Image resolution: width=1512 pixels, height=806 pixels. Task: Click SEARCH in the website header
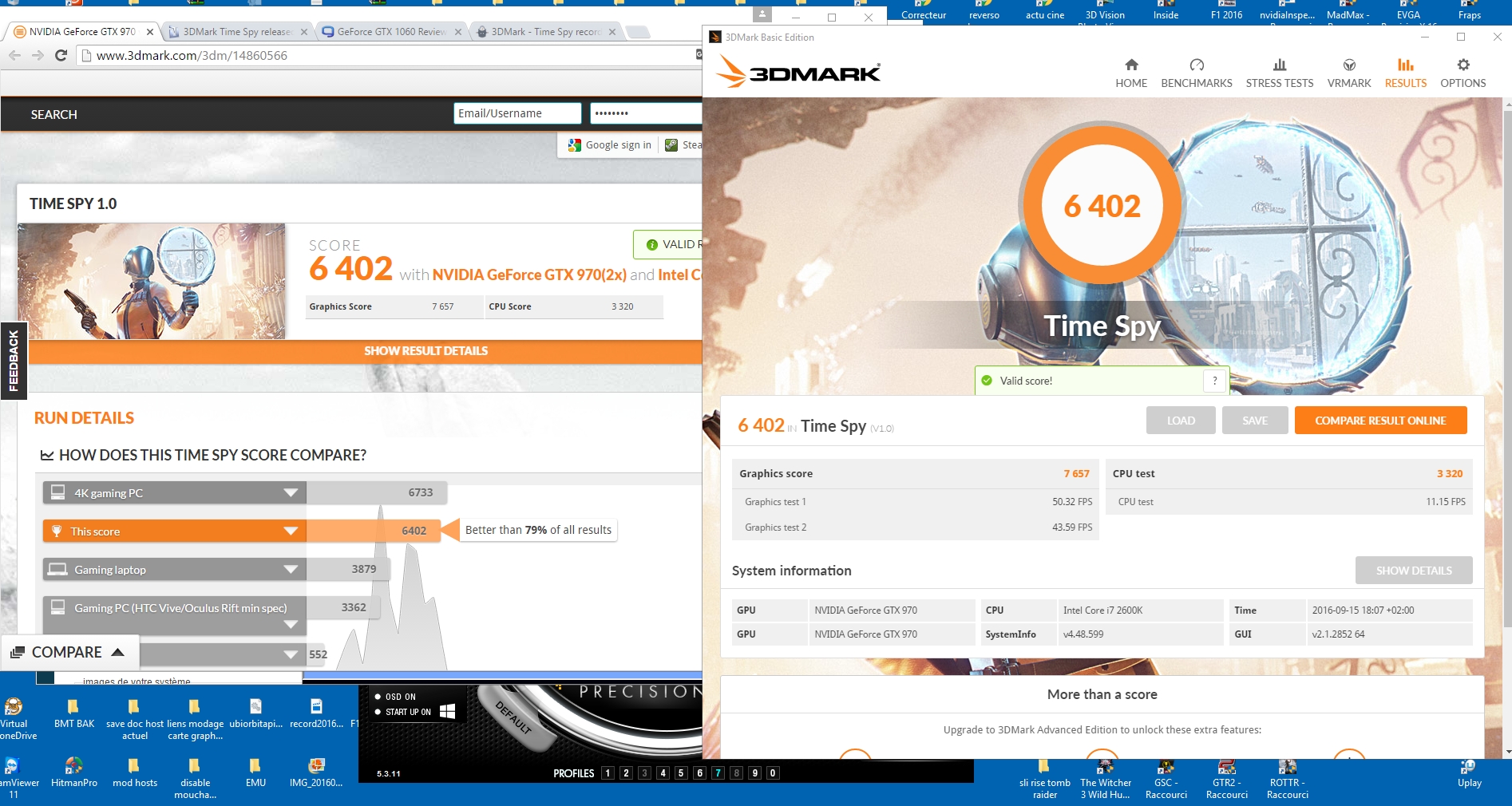click(54, 115)
